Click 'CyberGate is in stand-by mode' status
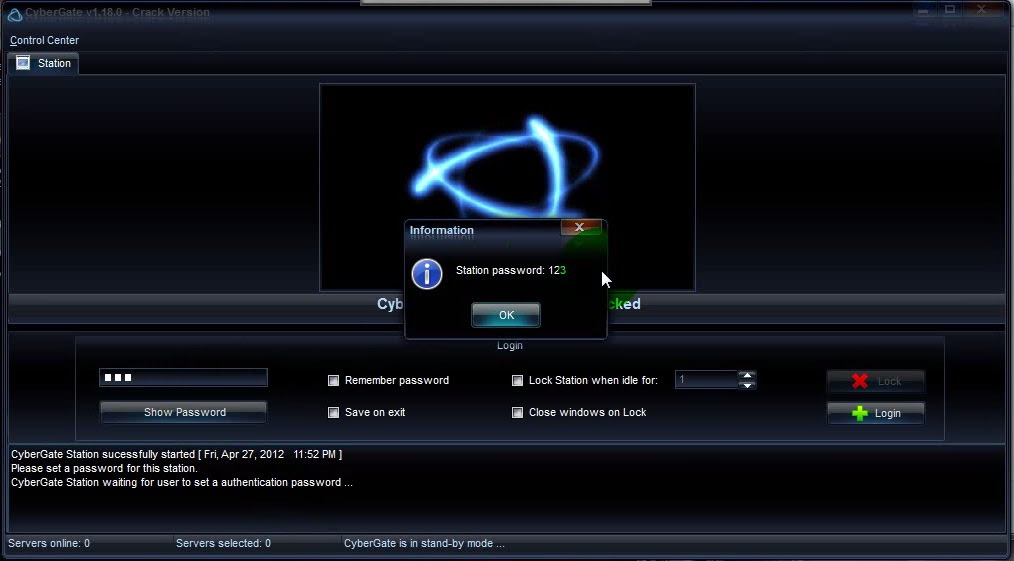Screen dimensions: 1014x561 (424, 544)
